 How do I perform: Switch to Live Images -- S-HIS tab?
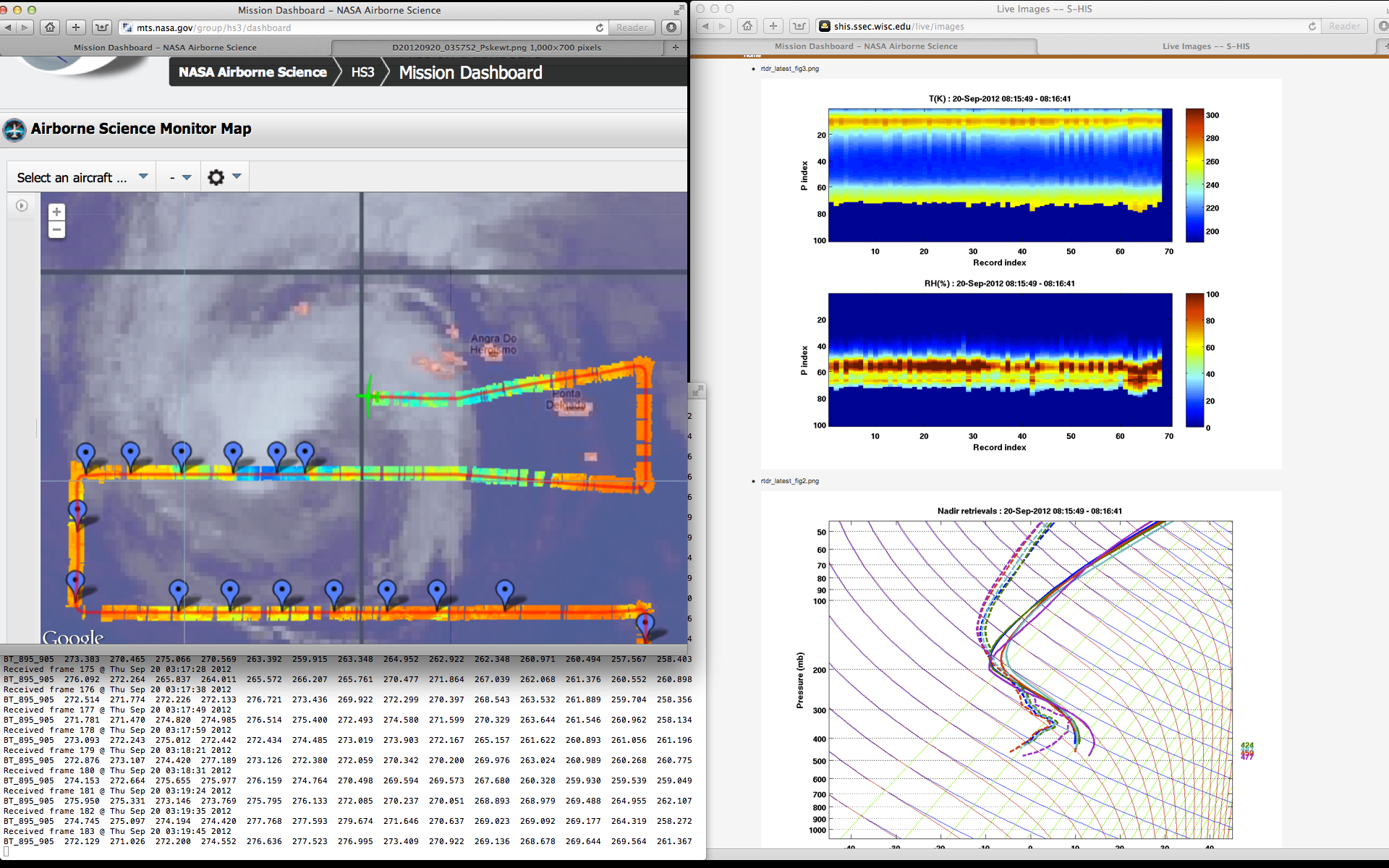click(x=1205, y=46)
